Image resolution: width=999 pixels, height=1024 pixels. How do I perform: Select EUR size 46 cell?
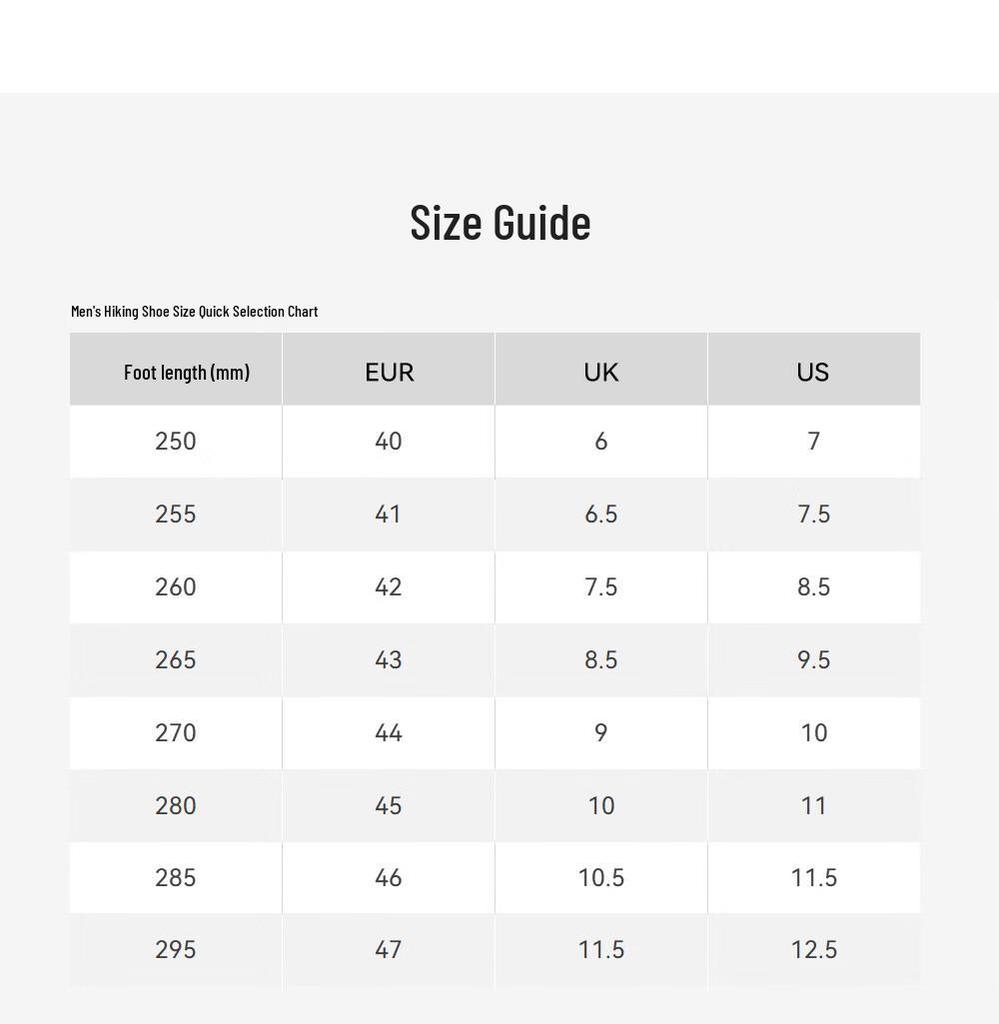(388, 878)
